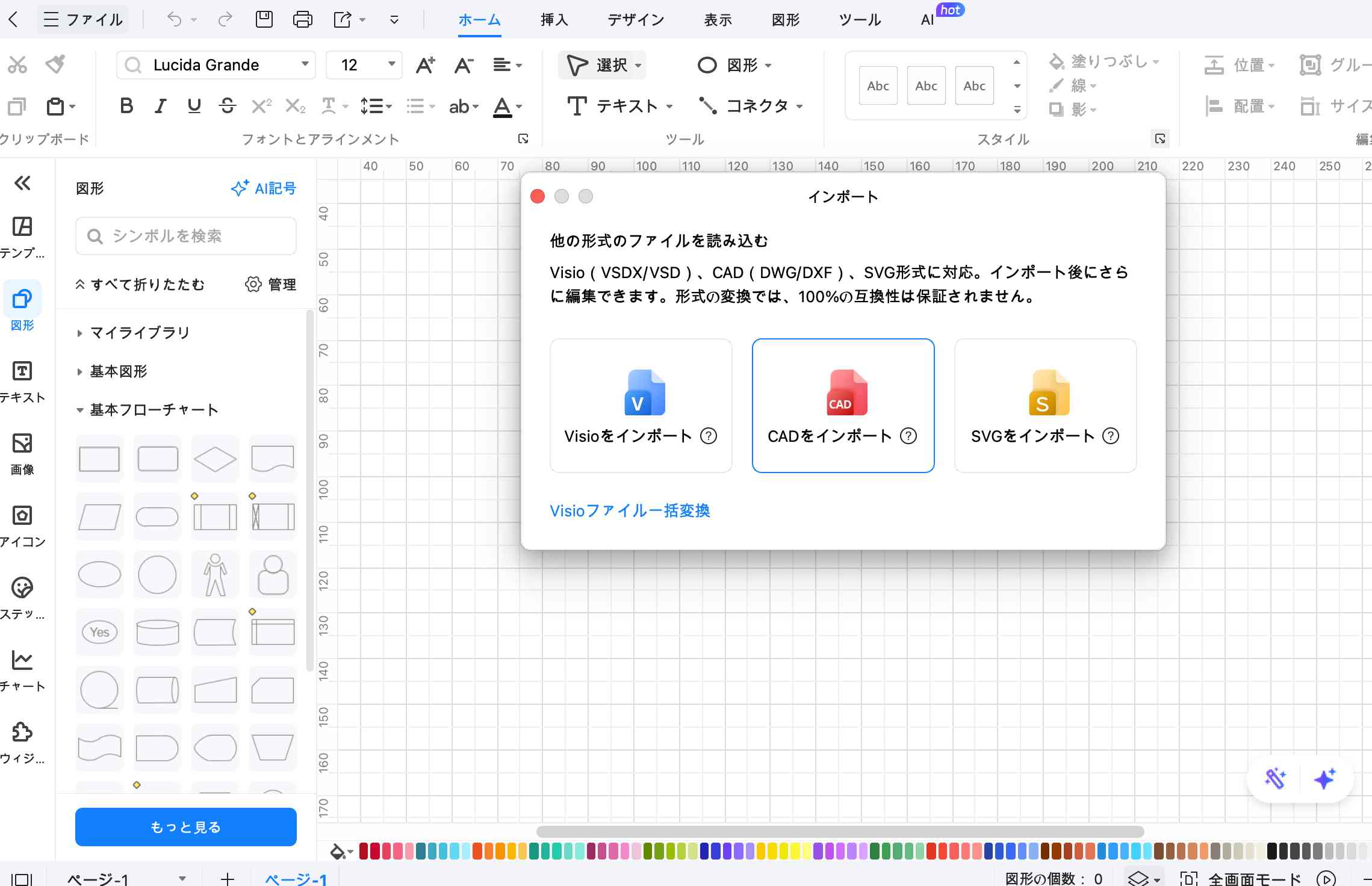Toggle underline text formatting
This screenshot has width=1372, height=886.
click(x=194, y=107)
